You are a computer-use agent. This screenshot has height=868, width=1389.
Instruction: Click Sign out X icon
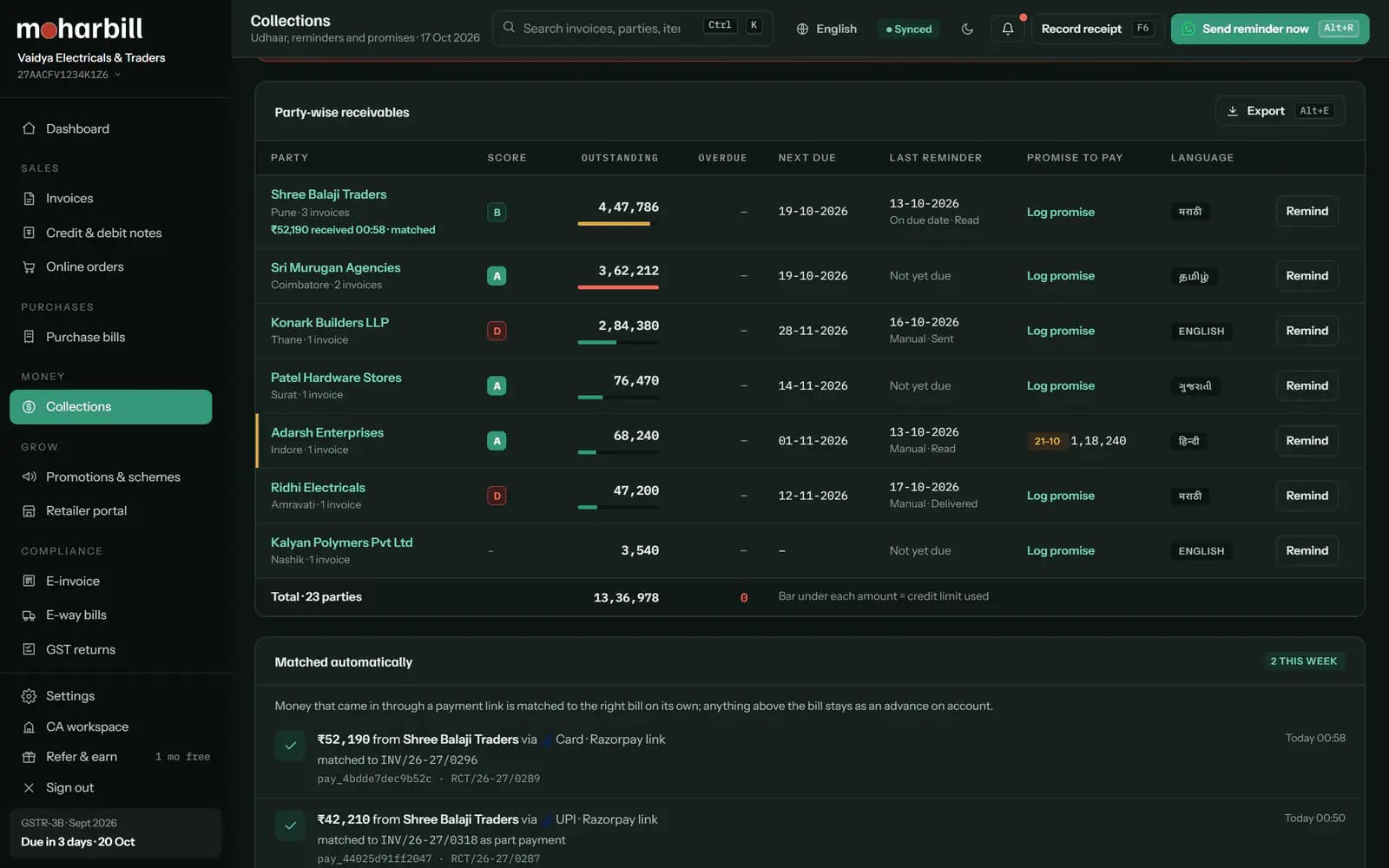[29, 787]
